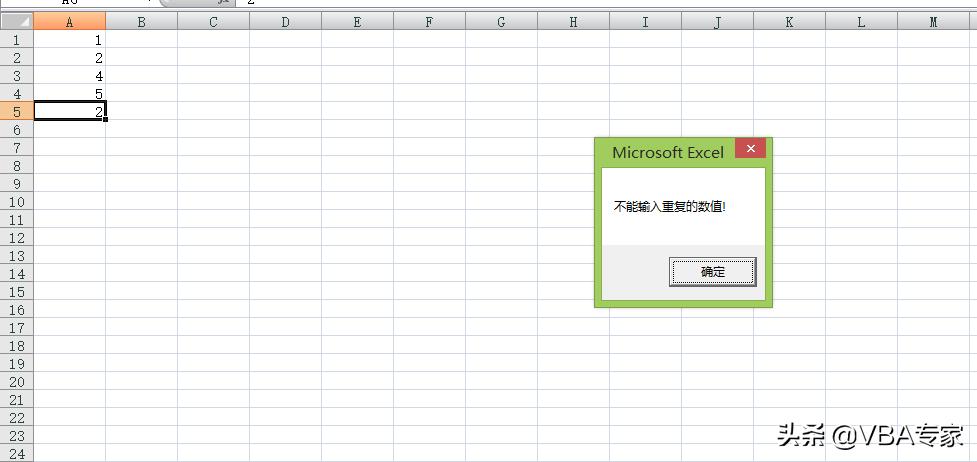977x462 pixels.
Task: Select row 14 header
Action: pyautogui.click(x=17, y=274)
